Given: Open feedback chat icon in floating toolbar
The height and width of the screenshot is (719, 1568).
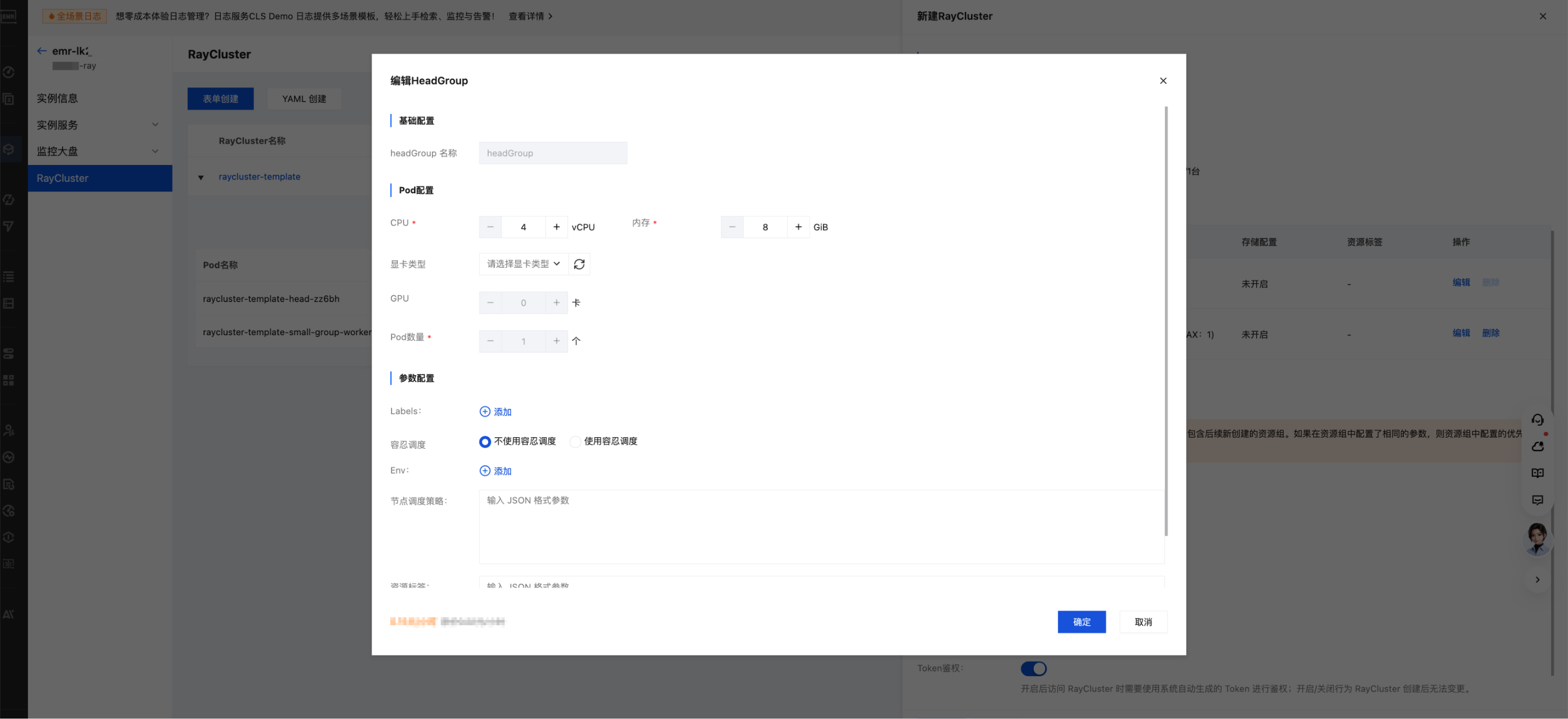Looking at the screenshot, I should (1538, 500).
